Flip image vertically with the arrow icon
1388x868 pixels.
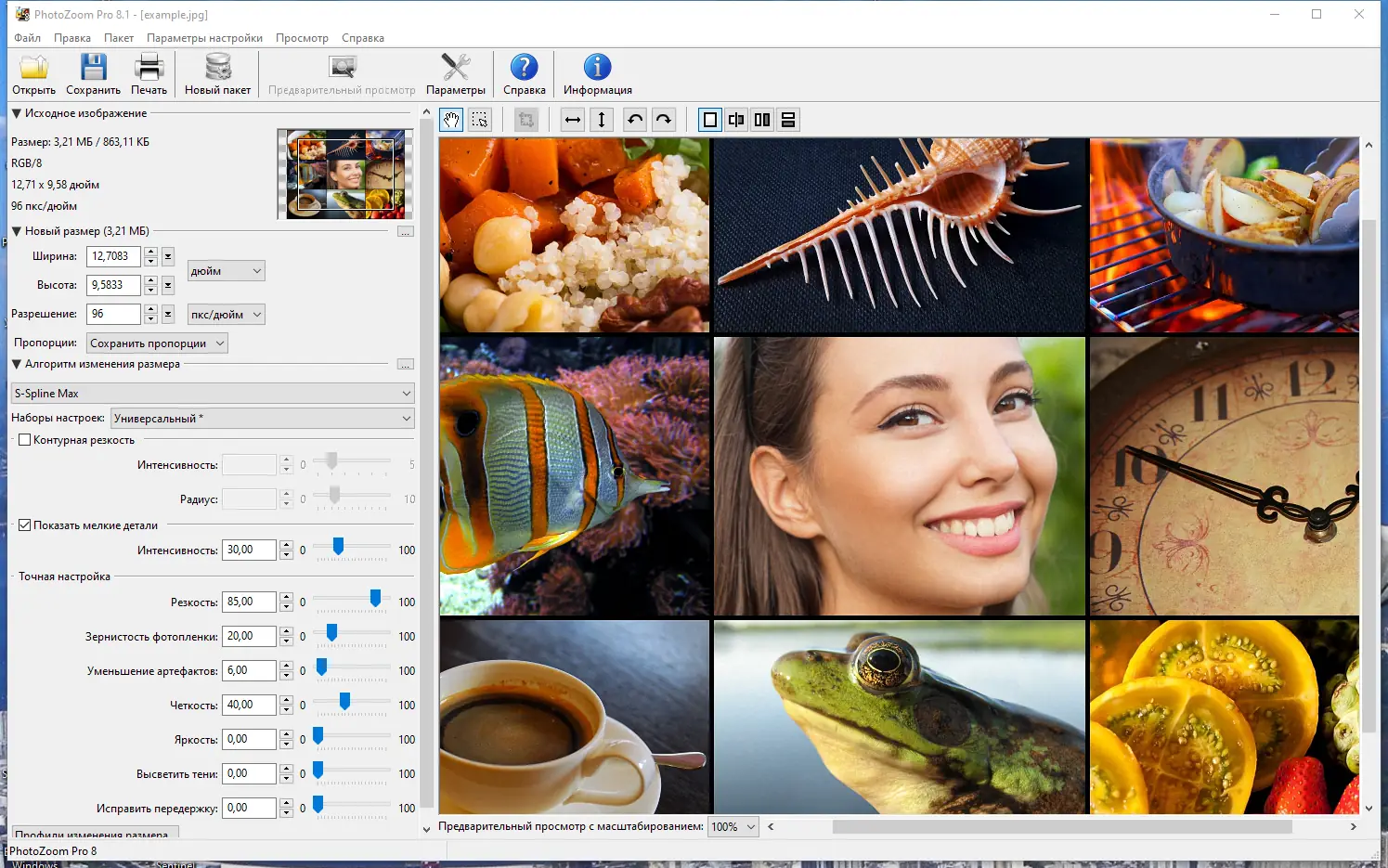[x=602, y=120]
